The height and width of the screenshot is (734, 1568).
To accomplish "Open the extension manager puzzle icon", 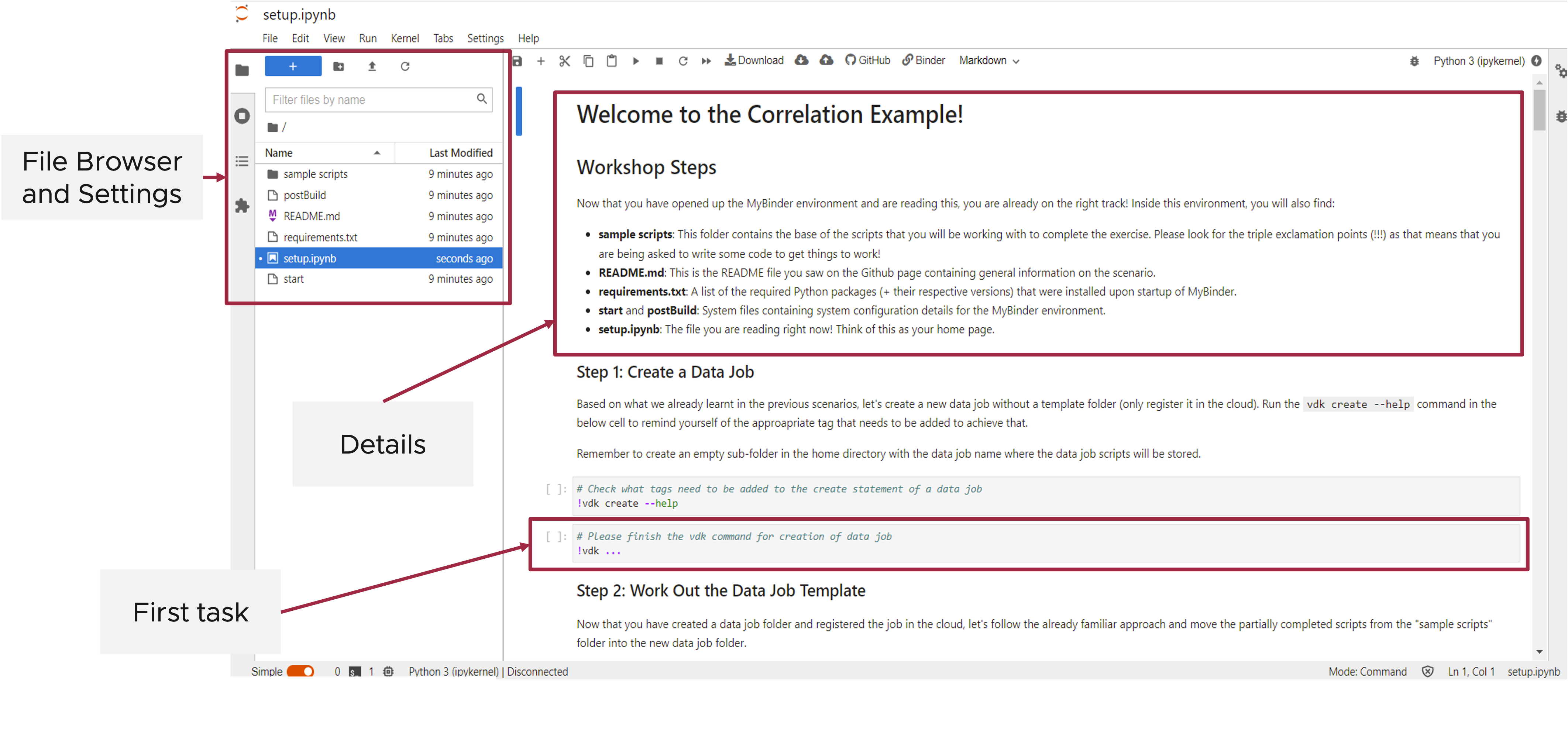I will [242, 206].
